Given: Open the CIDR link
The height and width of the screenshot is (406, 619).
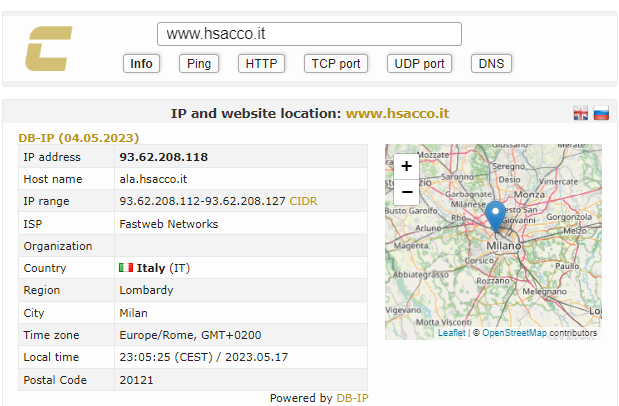Looking at the screenshot, I should click(x=303, y=202).
